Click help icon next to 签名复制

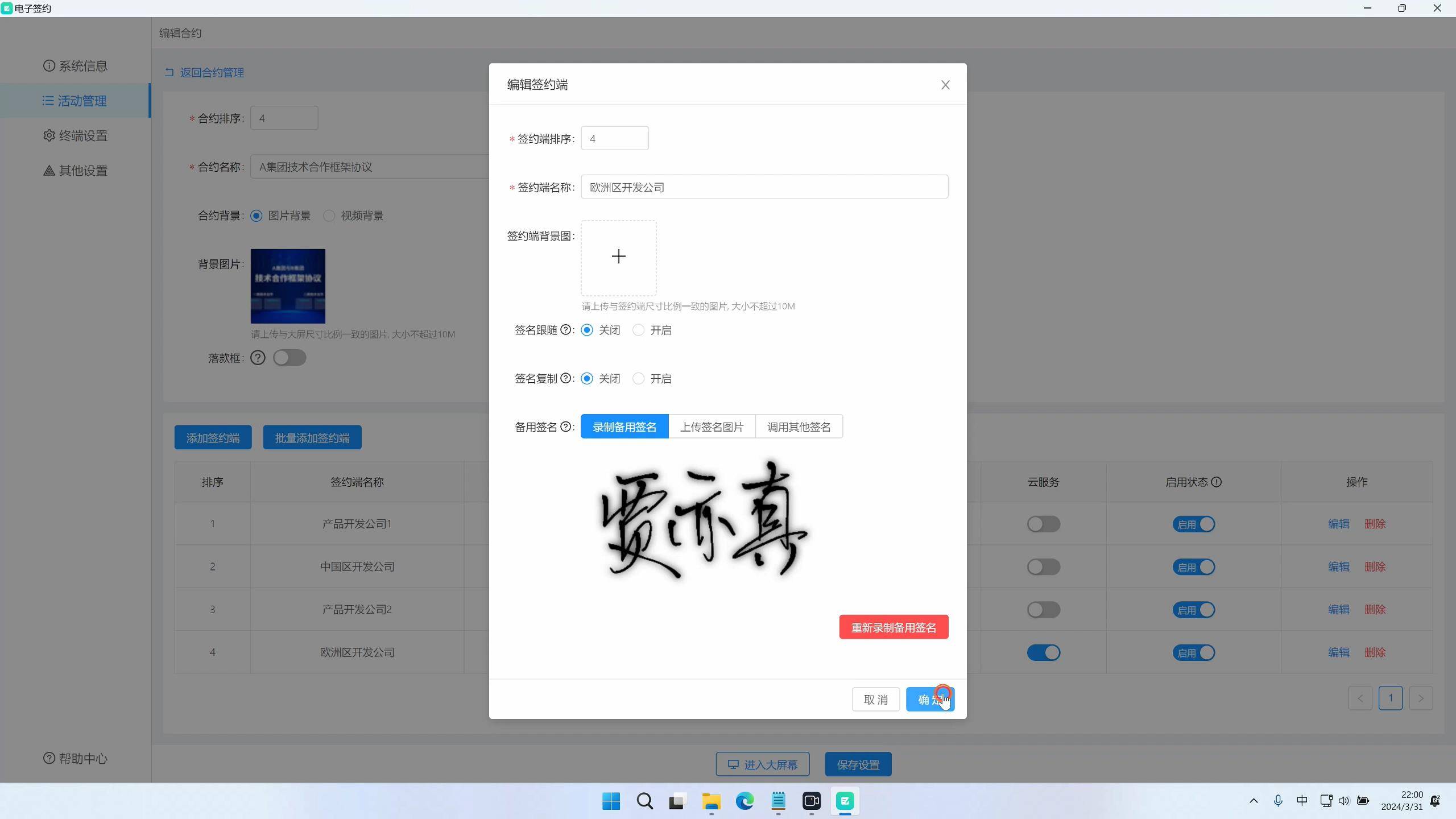tap(565, 378)
